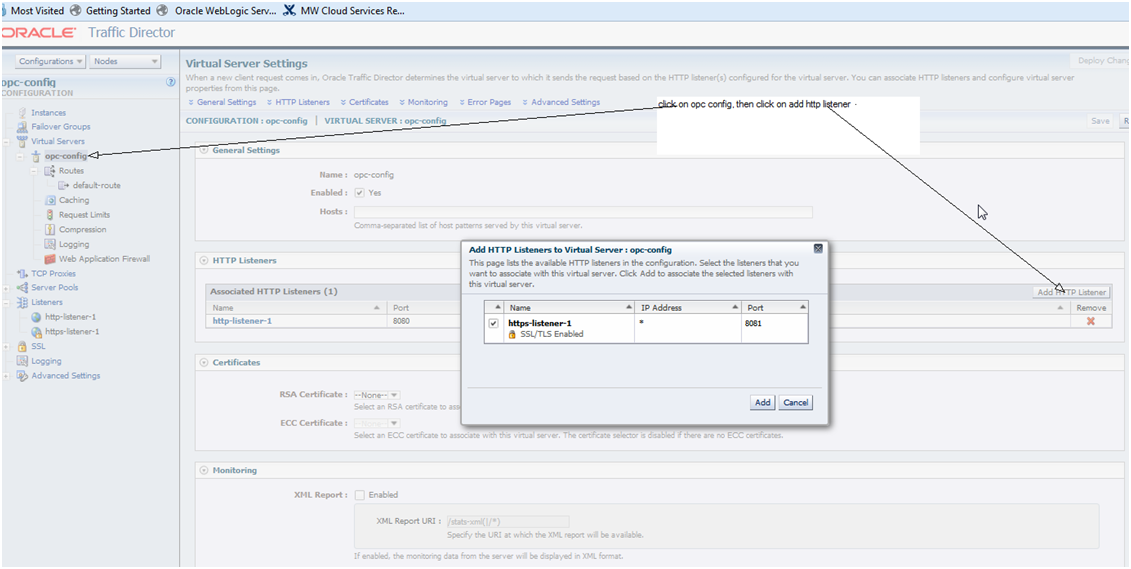
Task: Click the Routes icon in the tree
Action: pos(50,171)
